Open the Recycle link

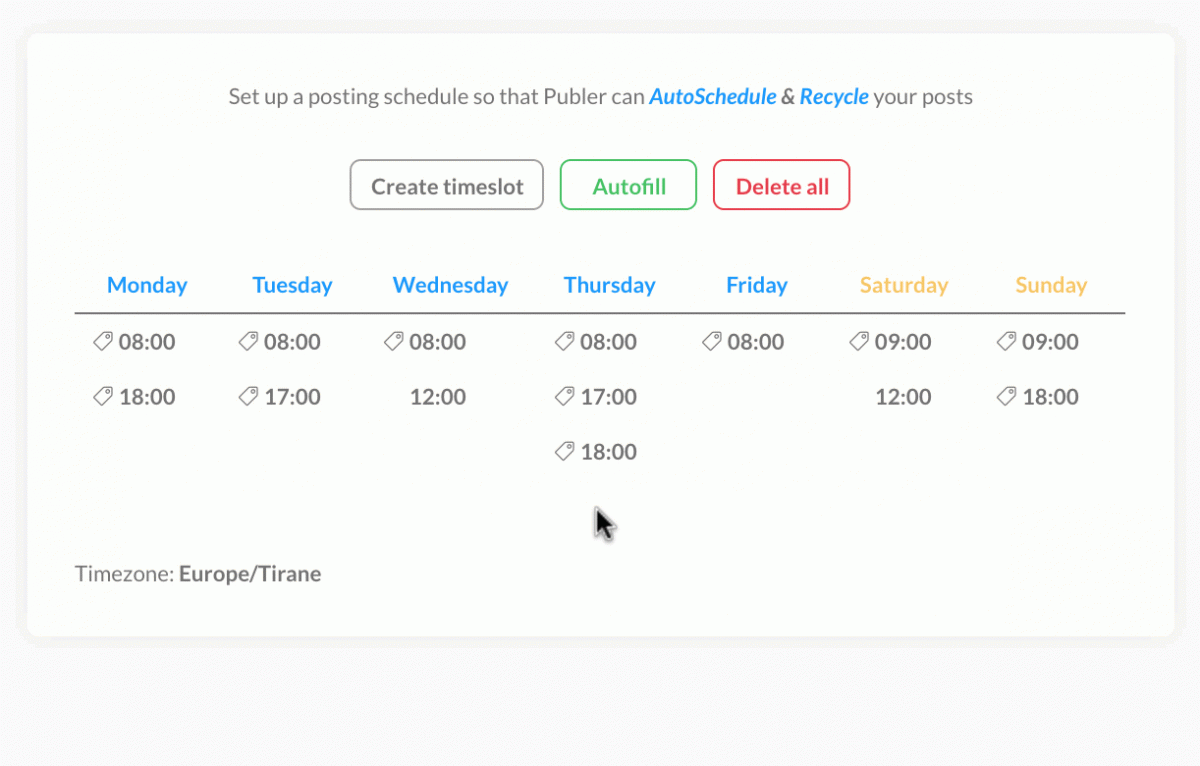tap(833, 97)
